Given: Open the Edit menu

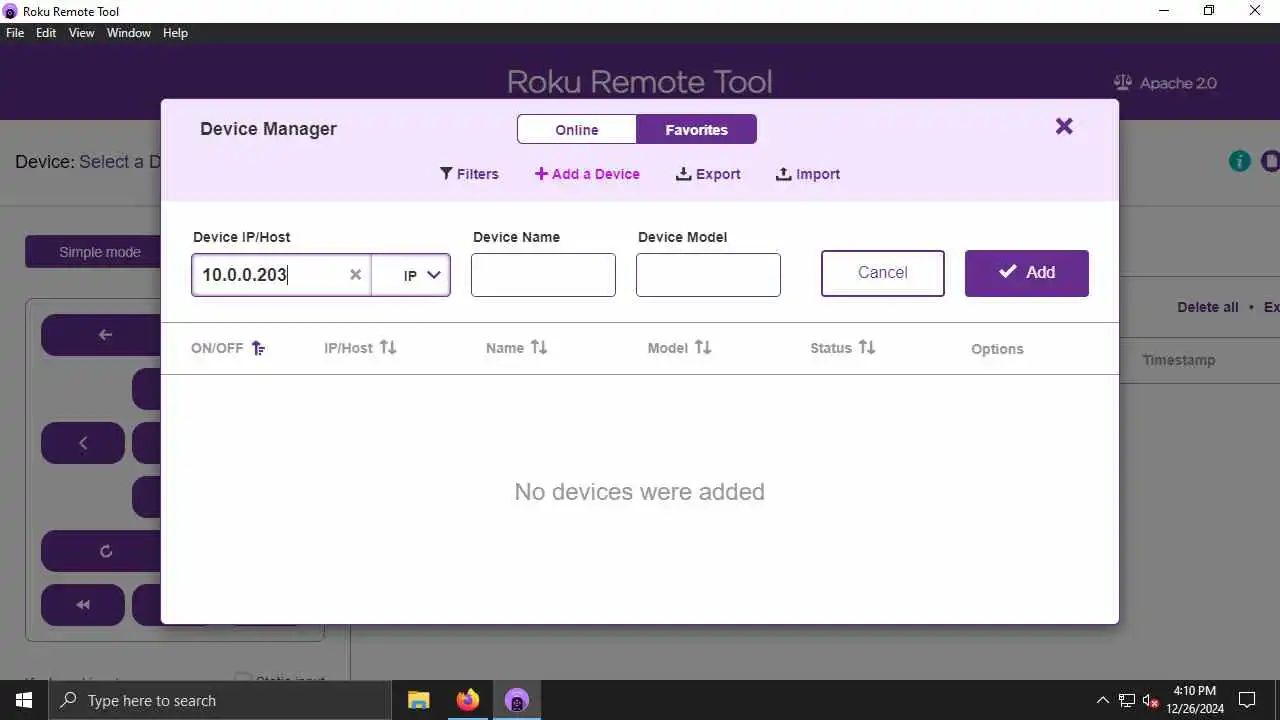Looking at the screenshot, I should click(46, 33).
